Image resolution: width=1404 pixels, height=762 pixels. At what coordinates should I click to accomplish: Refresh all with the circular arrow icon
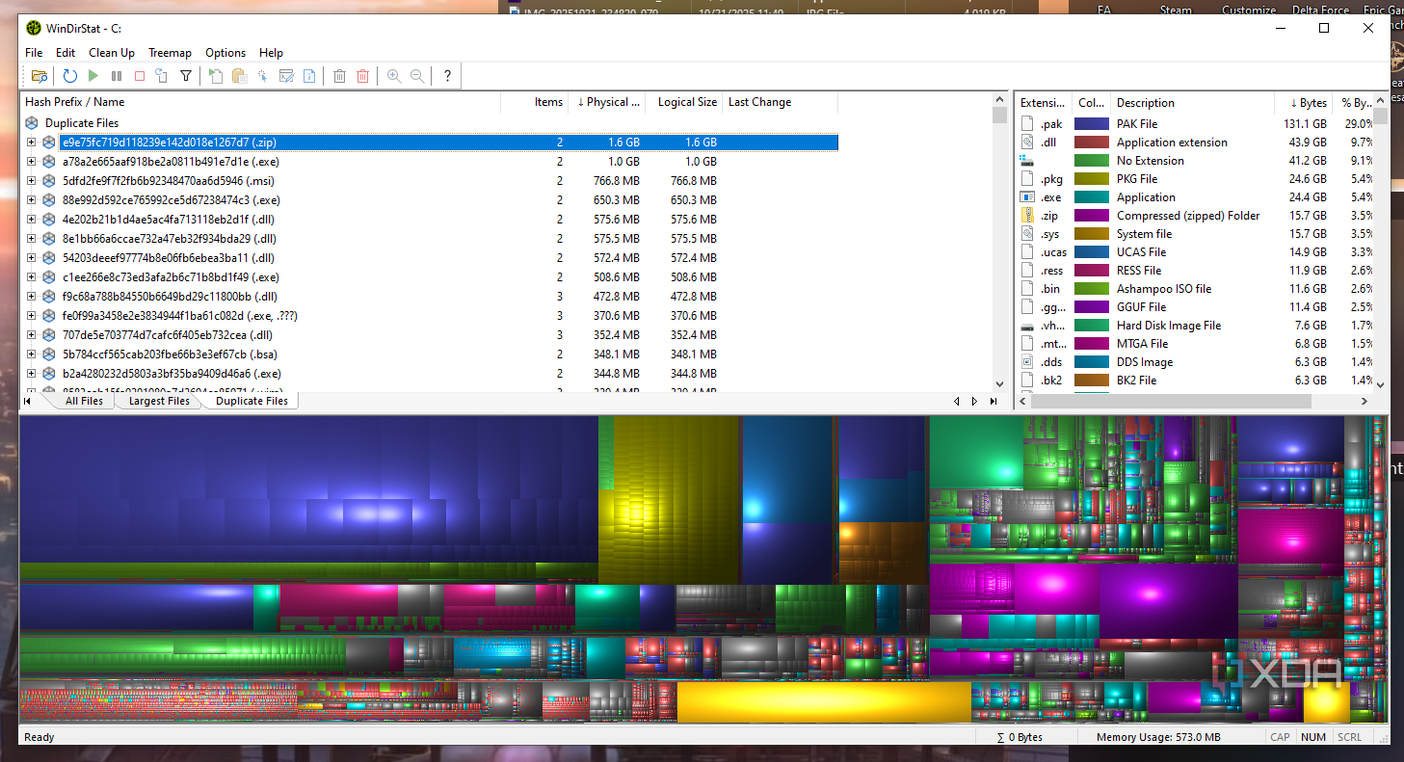(x=69, y=76)
